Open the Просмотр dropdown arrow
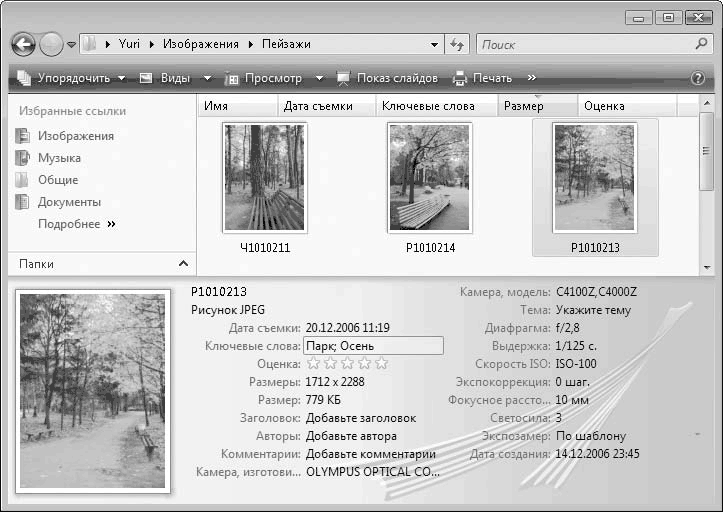Screen dimensions: 723x512 pos(319,78)
